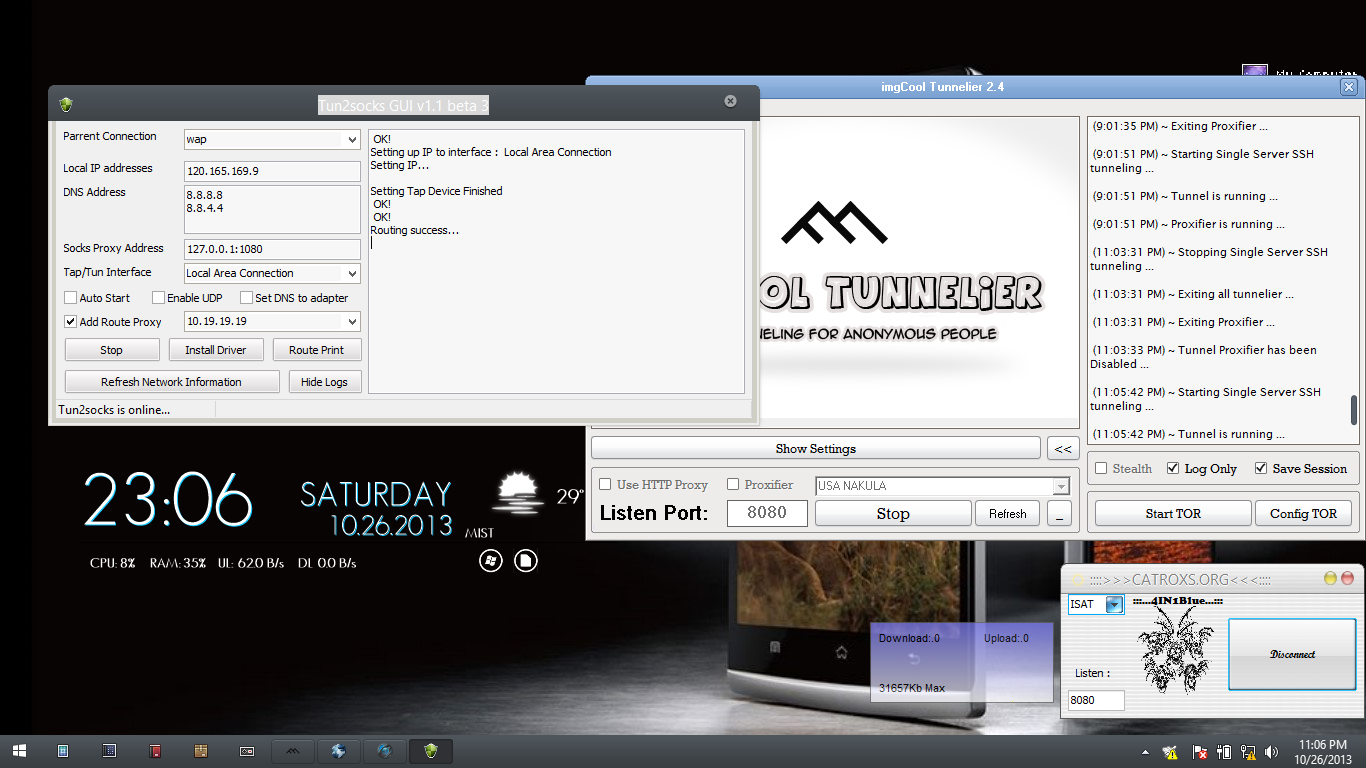This screenshot has width=1366, height=768.
Task: Click the Start TOR button
Action: click(x=1173, y=513)
